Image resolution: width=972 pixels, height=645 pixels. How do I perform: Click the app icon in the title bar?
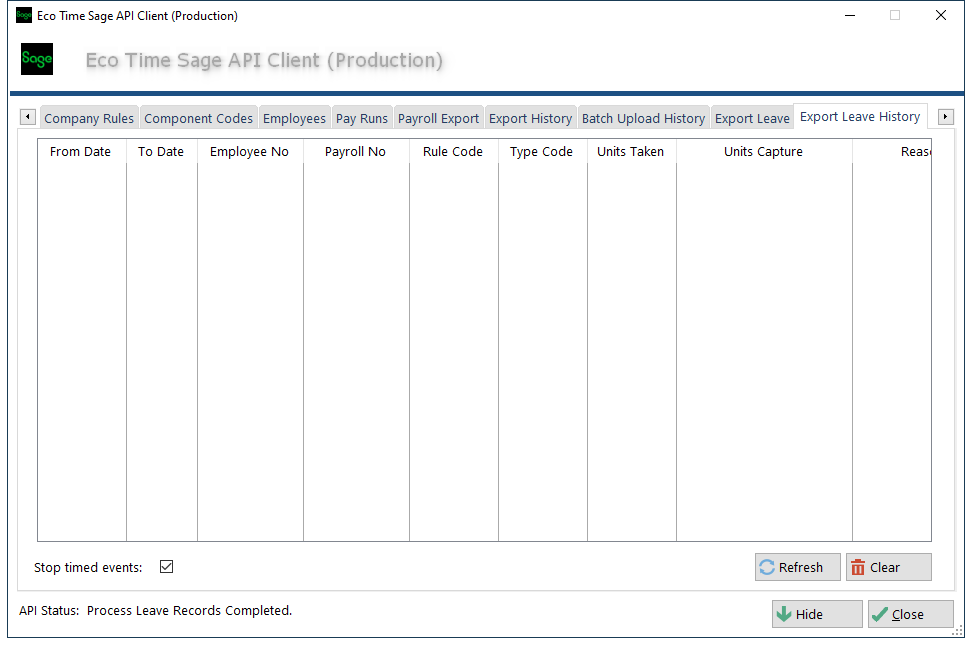tap(24, 16)
